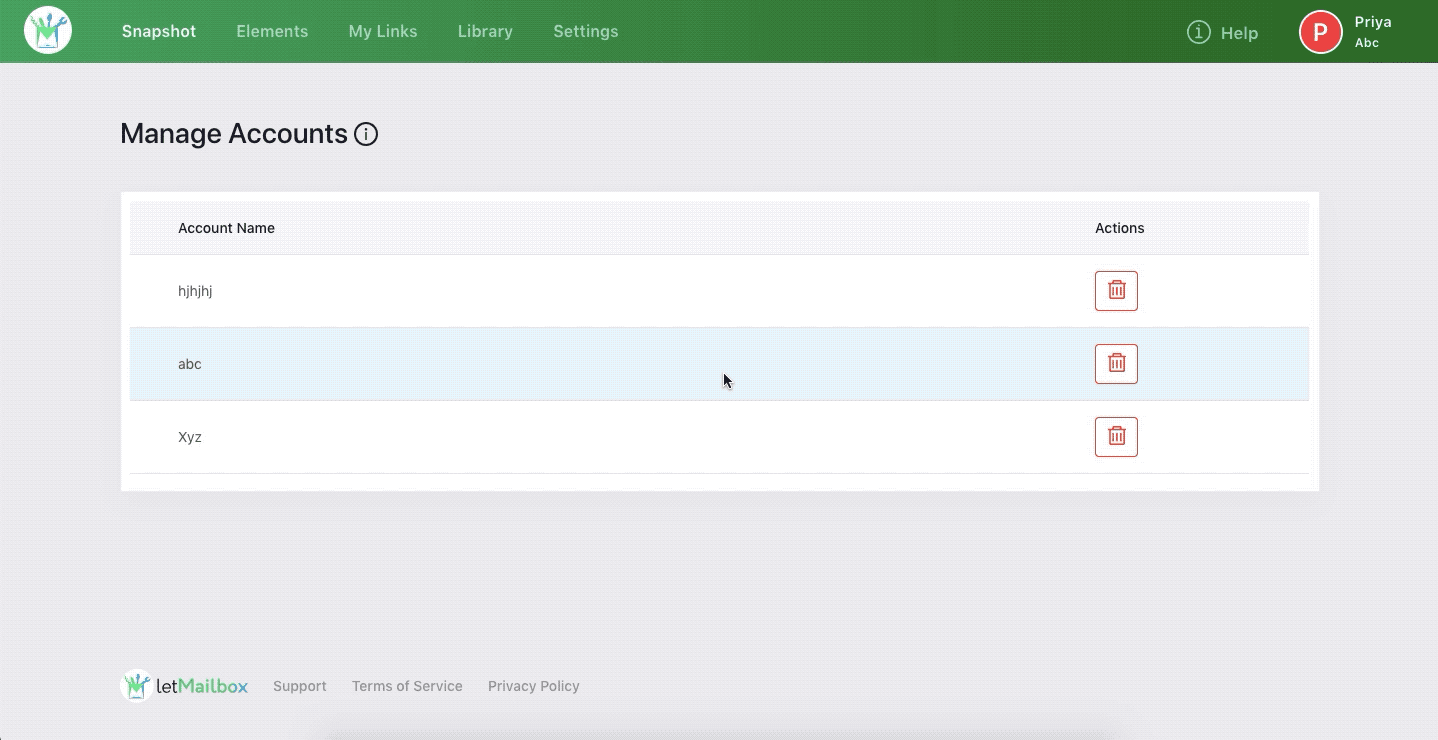
Task: Click the letMailbox logo in the header
Action: coord(48,31)
